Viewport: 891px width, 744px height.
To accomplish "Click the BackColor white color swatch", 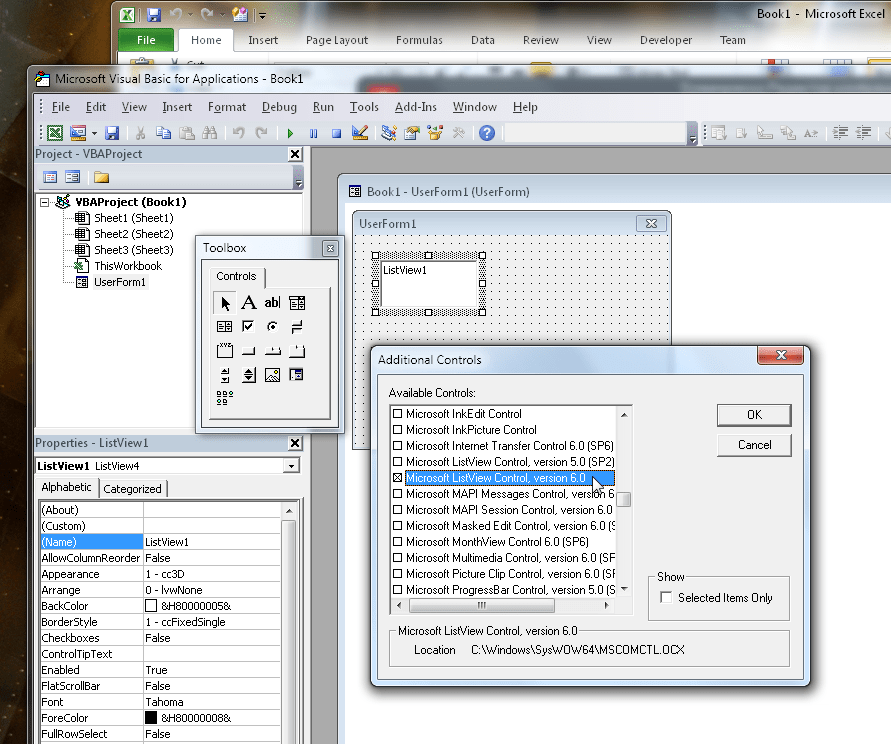I will tap(151, 606).
